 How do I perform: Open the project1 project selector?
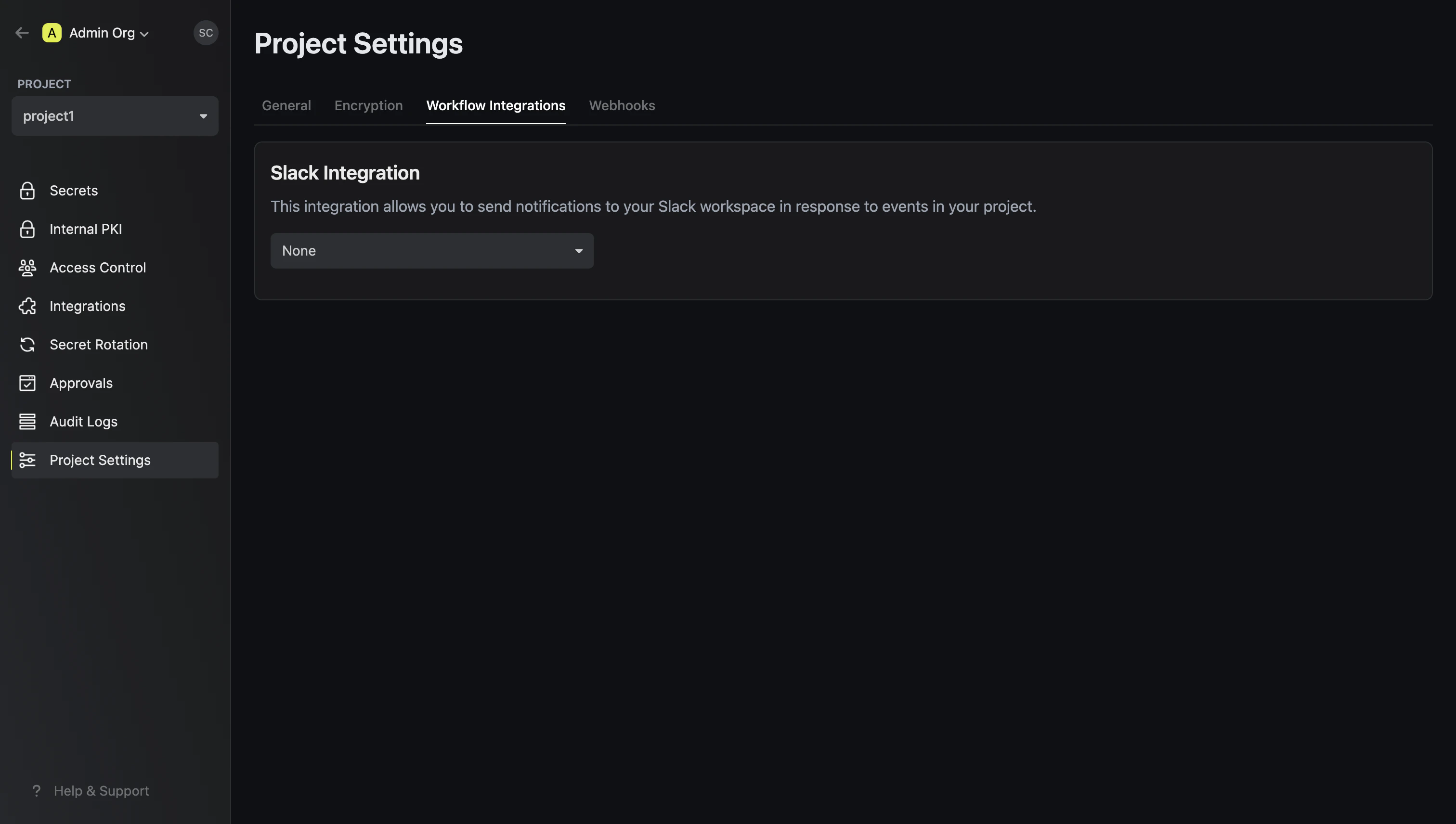pyautogui.click(x=115, y=116)
